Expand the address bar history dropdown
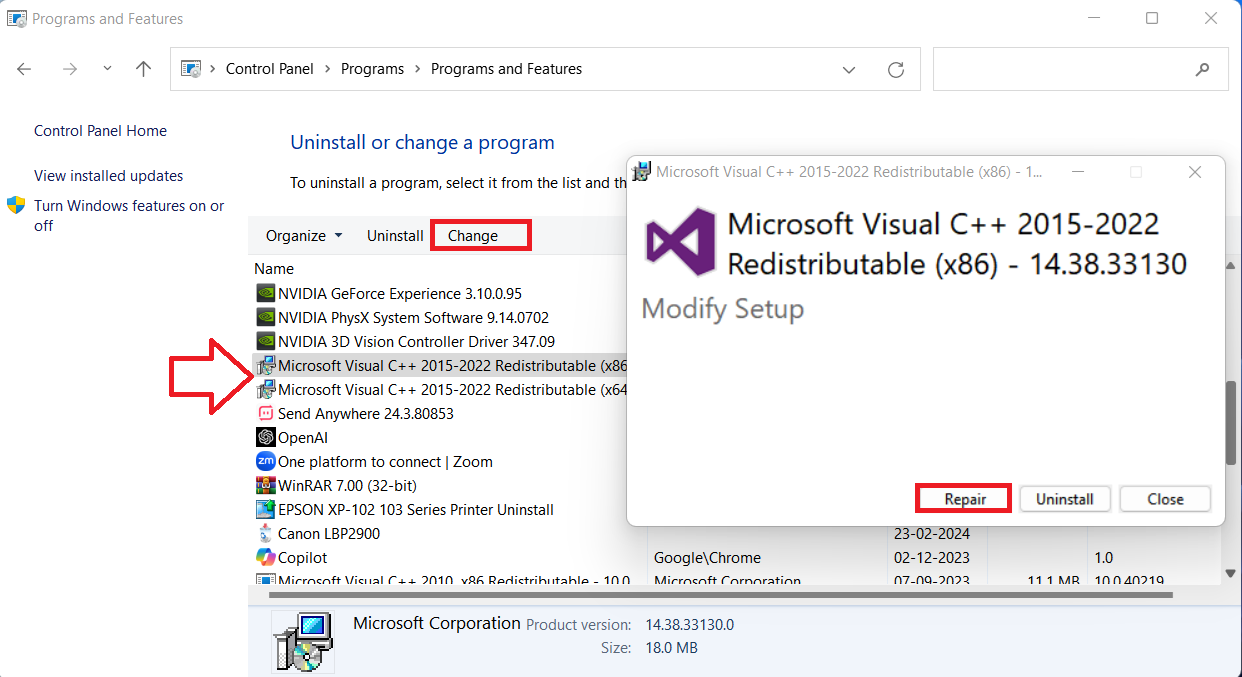 pyautogui.click(x=849, y=70)
